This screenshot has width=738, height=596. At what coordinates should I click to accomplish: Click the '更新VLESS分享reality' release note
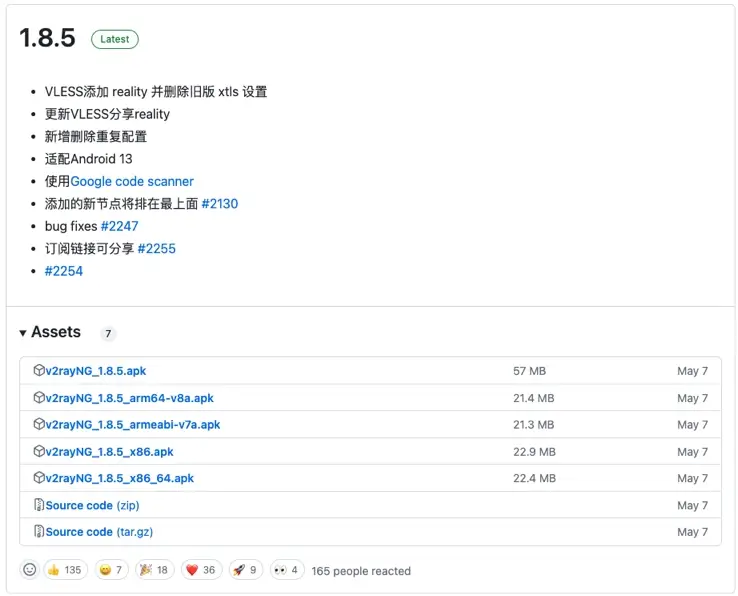pos(107,114)
